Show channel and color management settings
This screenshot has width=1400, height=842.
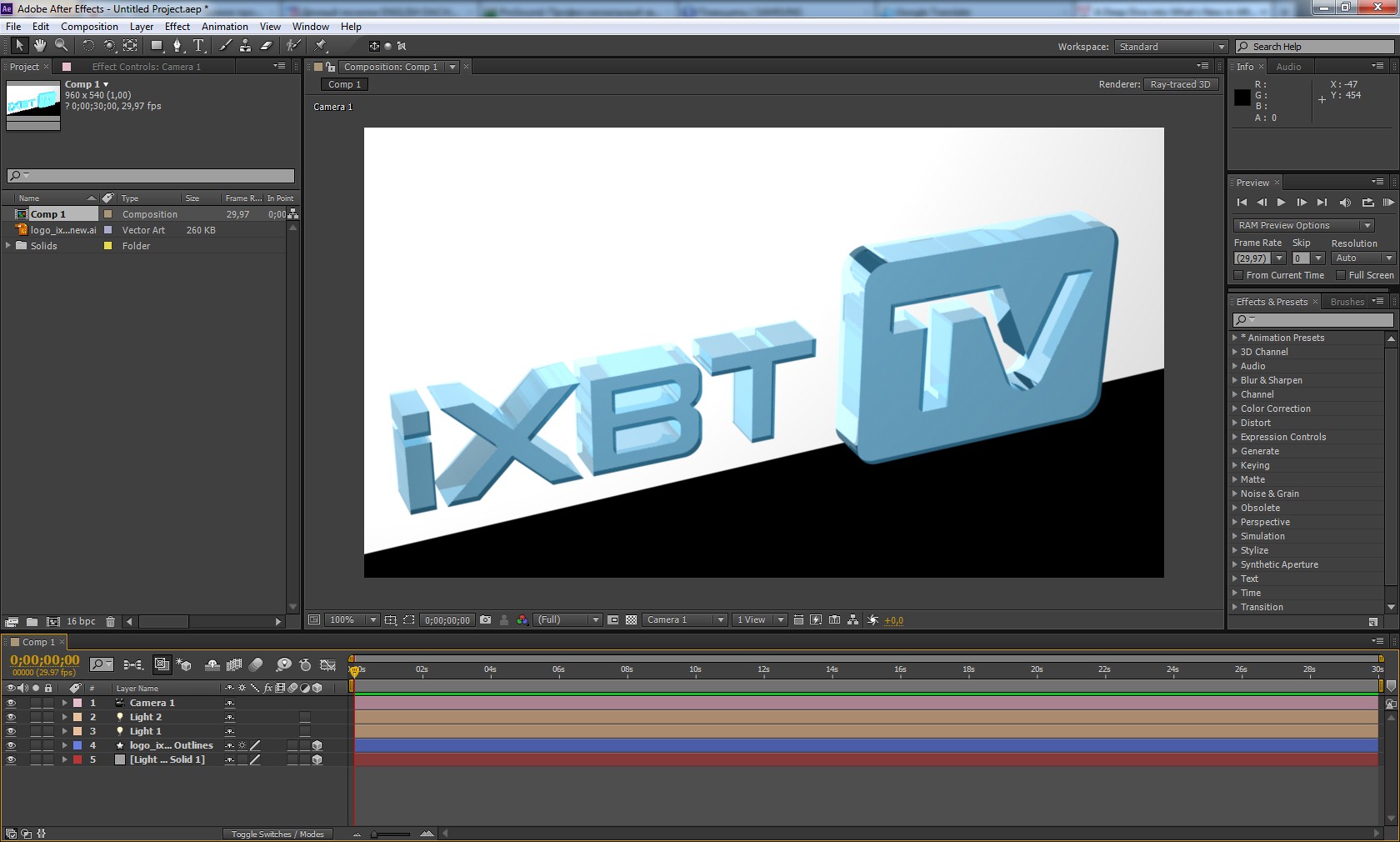[x=522, y=620]
